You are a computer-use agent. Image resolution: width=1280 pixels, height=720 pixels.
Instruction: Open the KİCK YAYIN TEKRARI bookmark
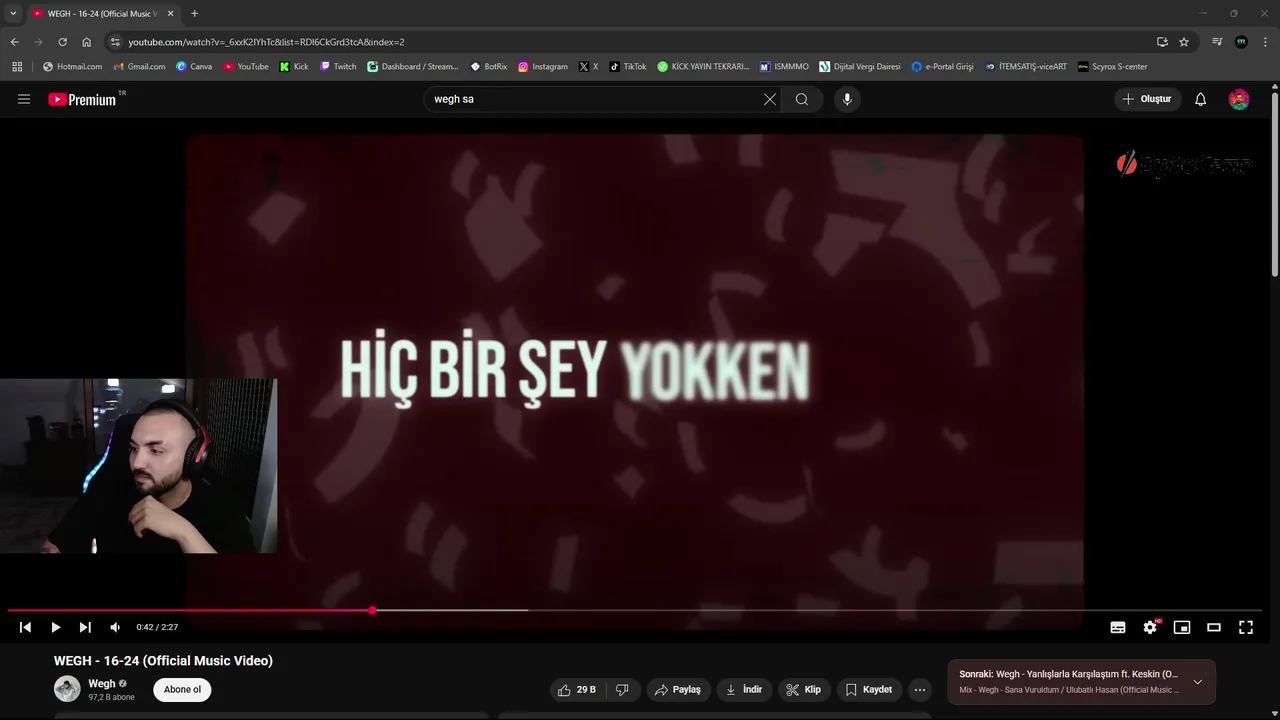[x=703, y=67]
